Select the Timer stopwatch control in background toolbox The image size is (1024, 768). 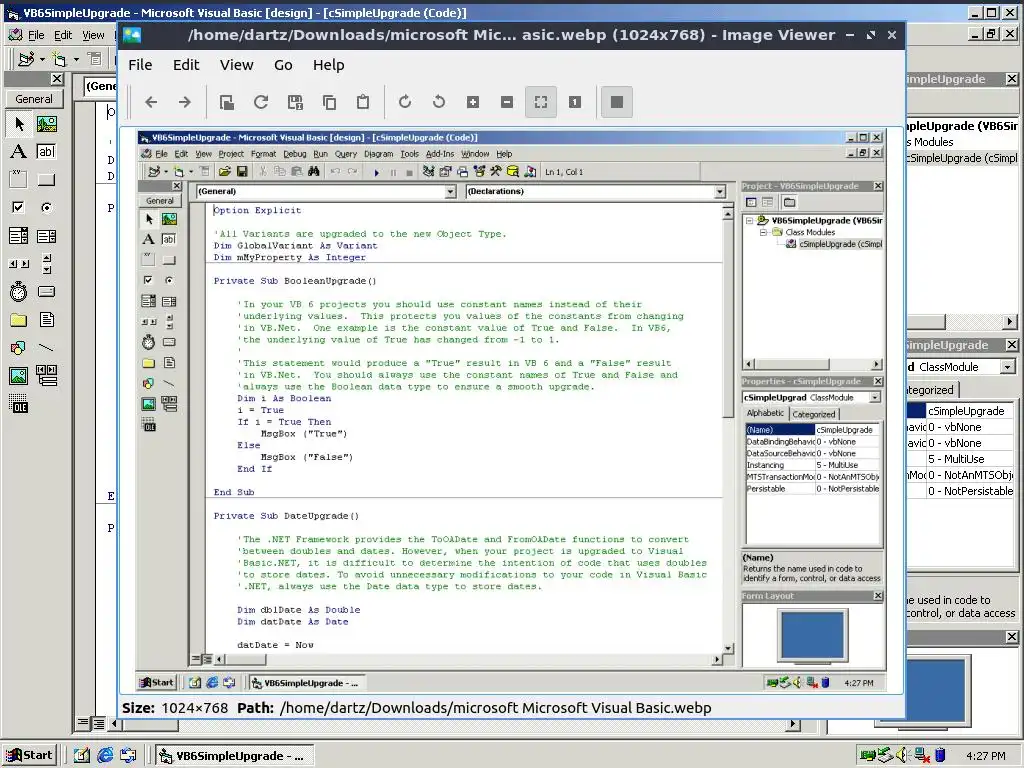click(19, 291)
